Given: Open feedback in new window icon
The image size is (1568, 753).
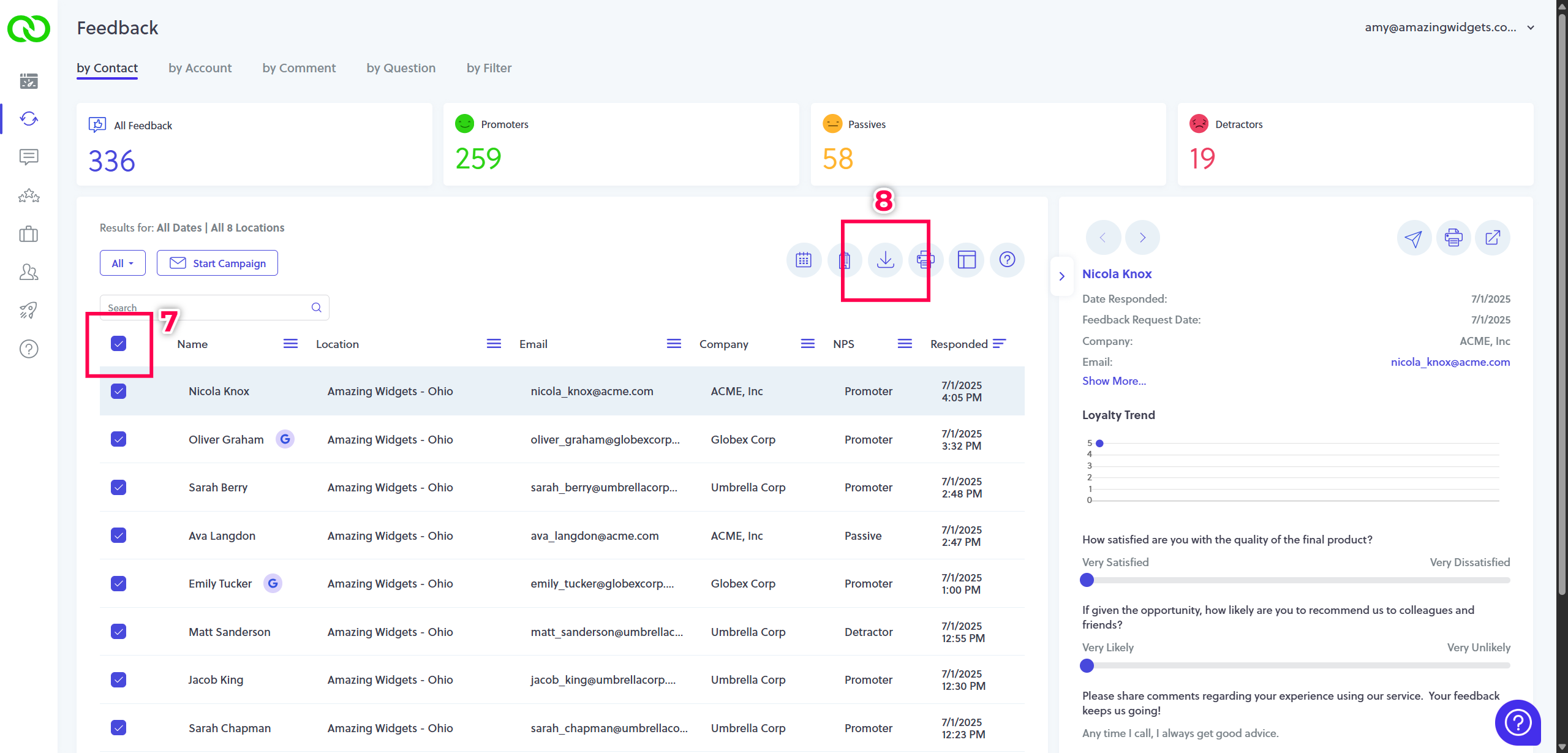Looking at the screenshot, I should click(x=1493, y=238).
